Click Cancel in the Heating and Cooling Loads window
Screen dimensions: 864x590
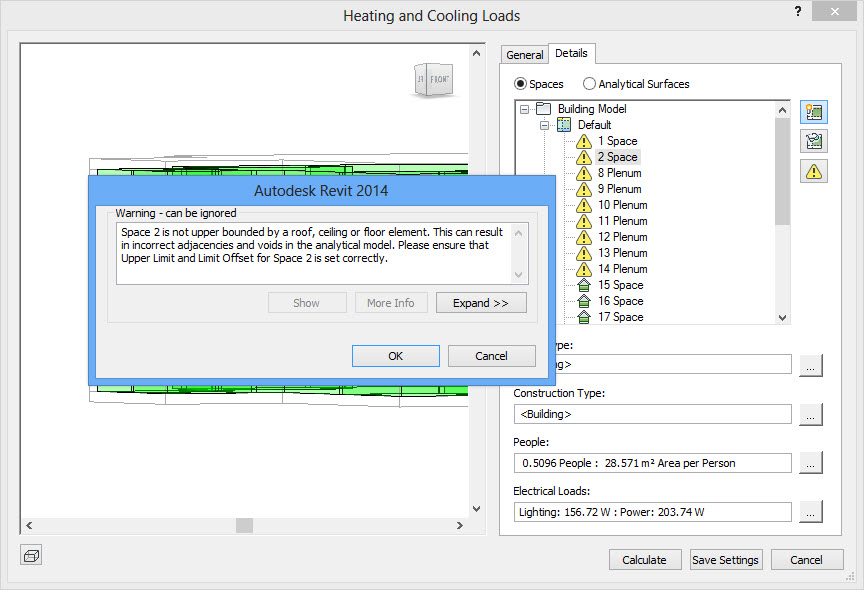point(807,560)
